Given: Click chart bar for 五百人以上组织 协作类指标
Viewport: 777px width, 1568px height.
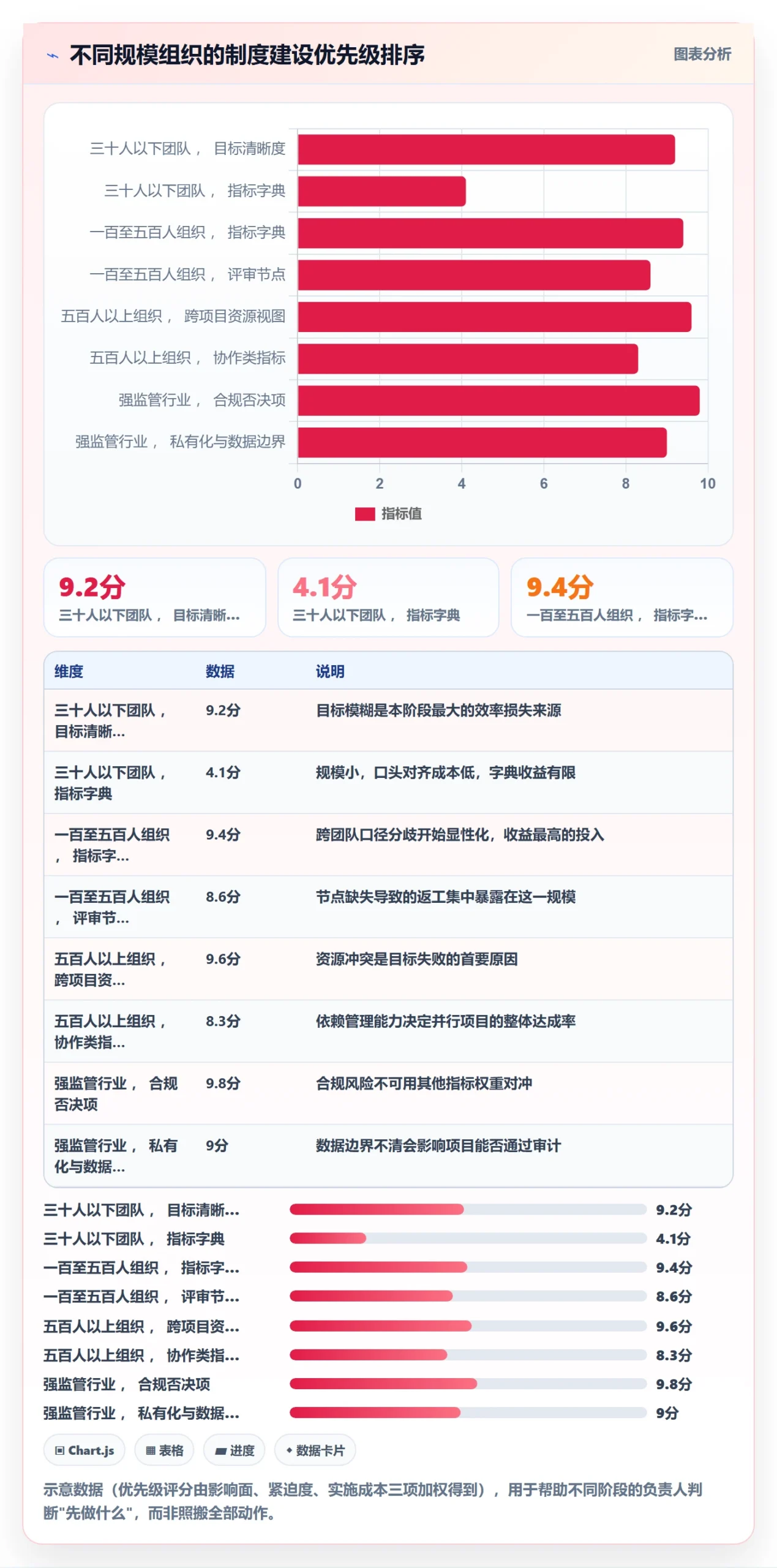Looking at the screenshot, I should coord(468,358).
